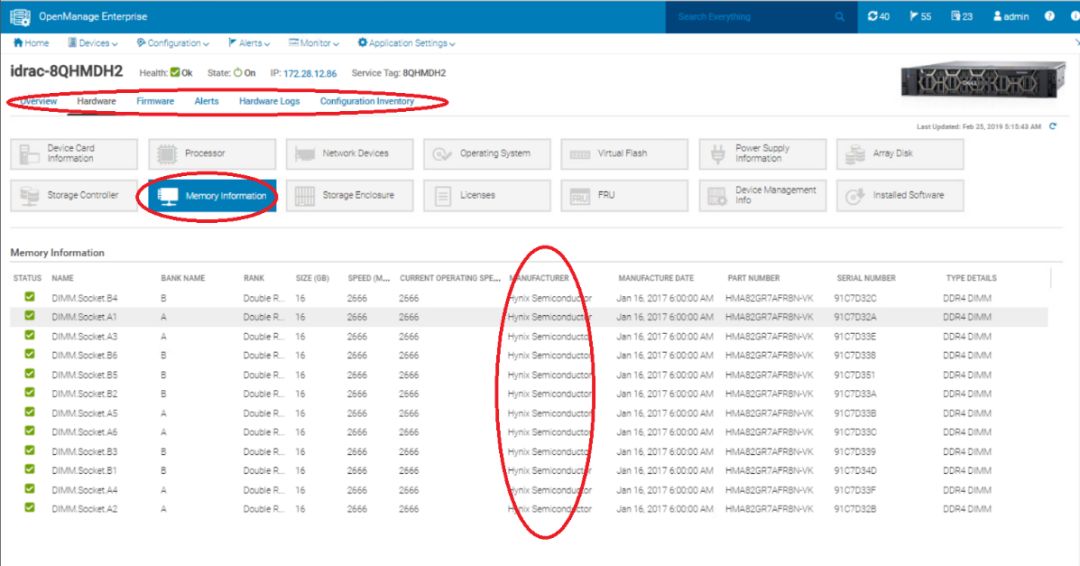Open the Power Supply Information tile
1080x566 pixels.
click(762, 154)
